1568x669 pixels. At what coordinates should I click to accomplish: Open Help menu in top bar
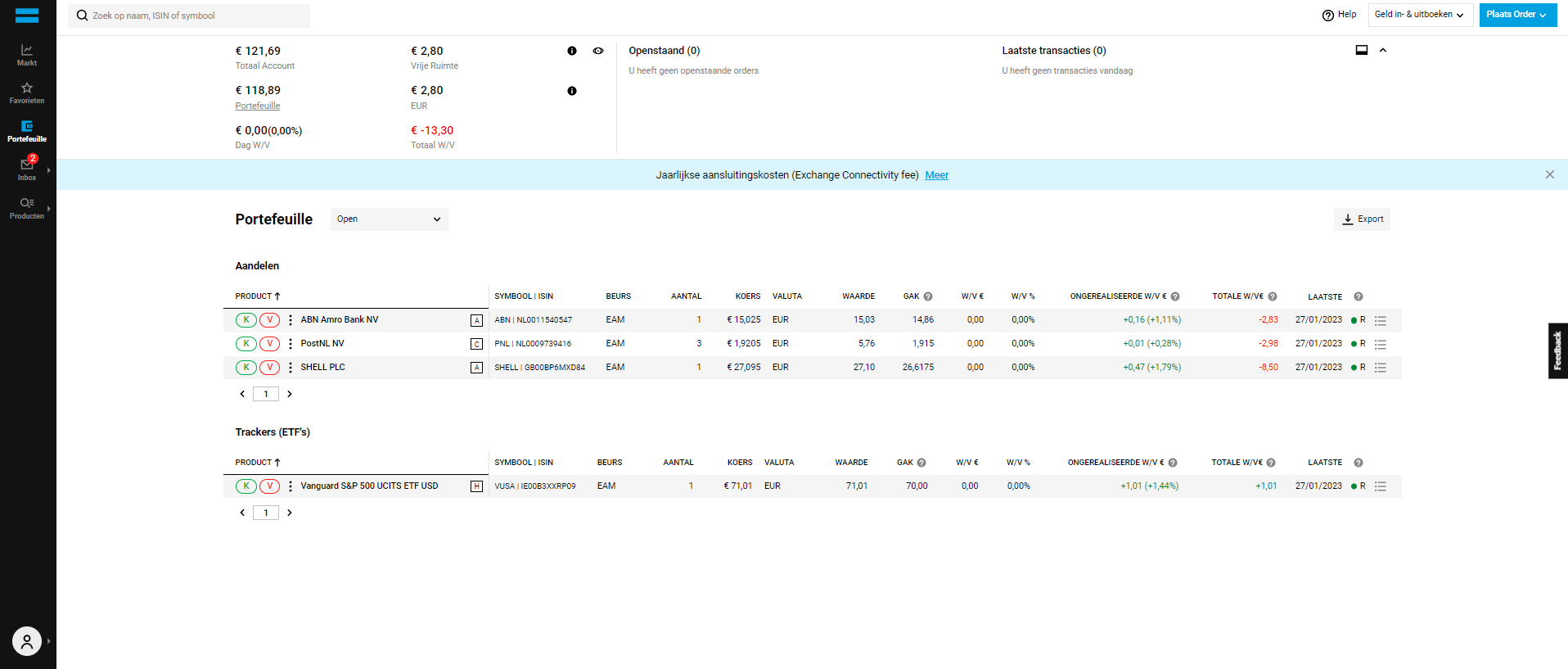(x=1340, y=15)
